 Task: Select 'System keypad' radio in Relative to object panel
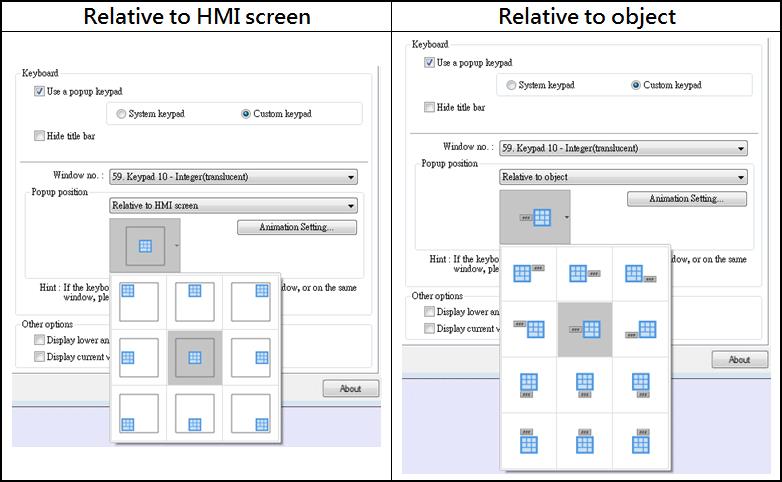tap(511, 86)
